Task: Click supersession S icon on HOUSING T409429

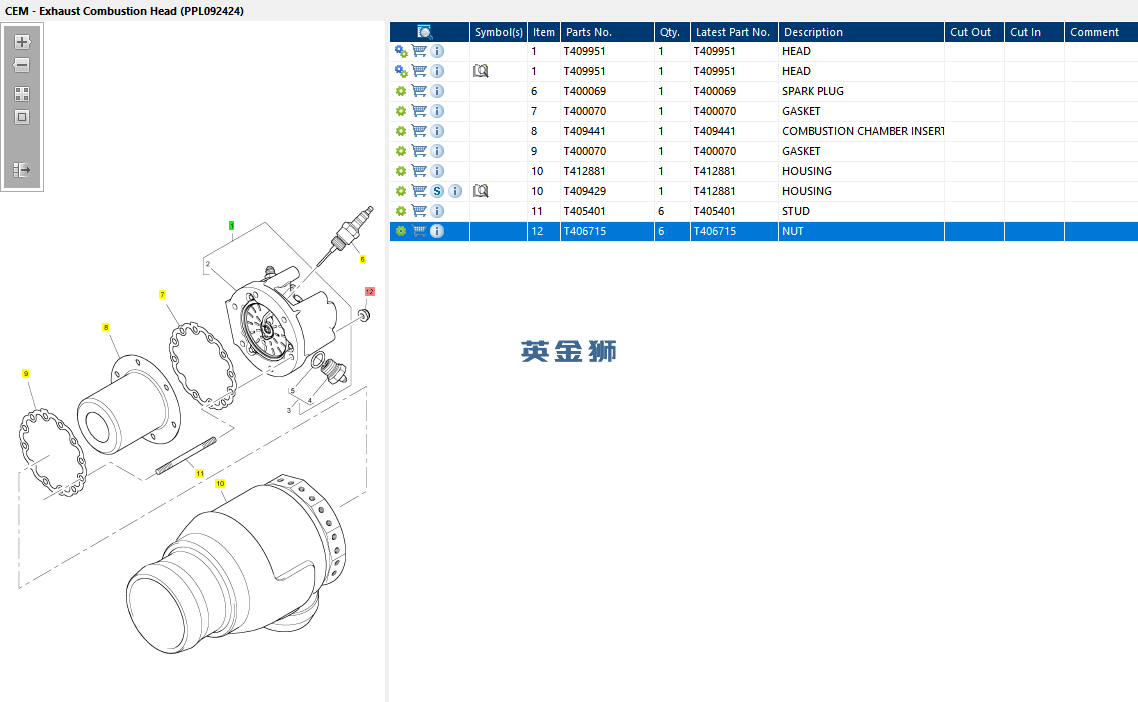Action: (x=437, y=191)
